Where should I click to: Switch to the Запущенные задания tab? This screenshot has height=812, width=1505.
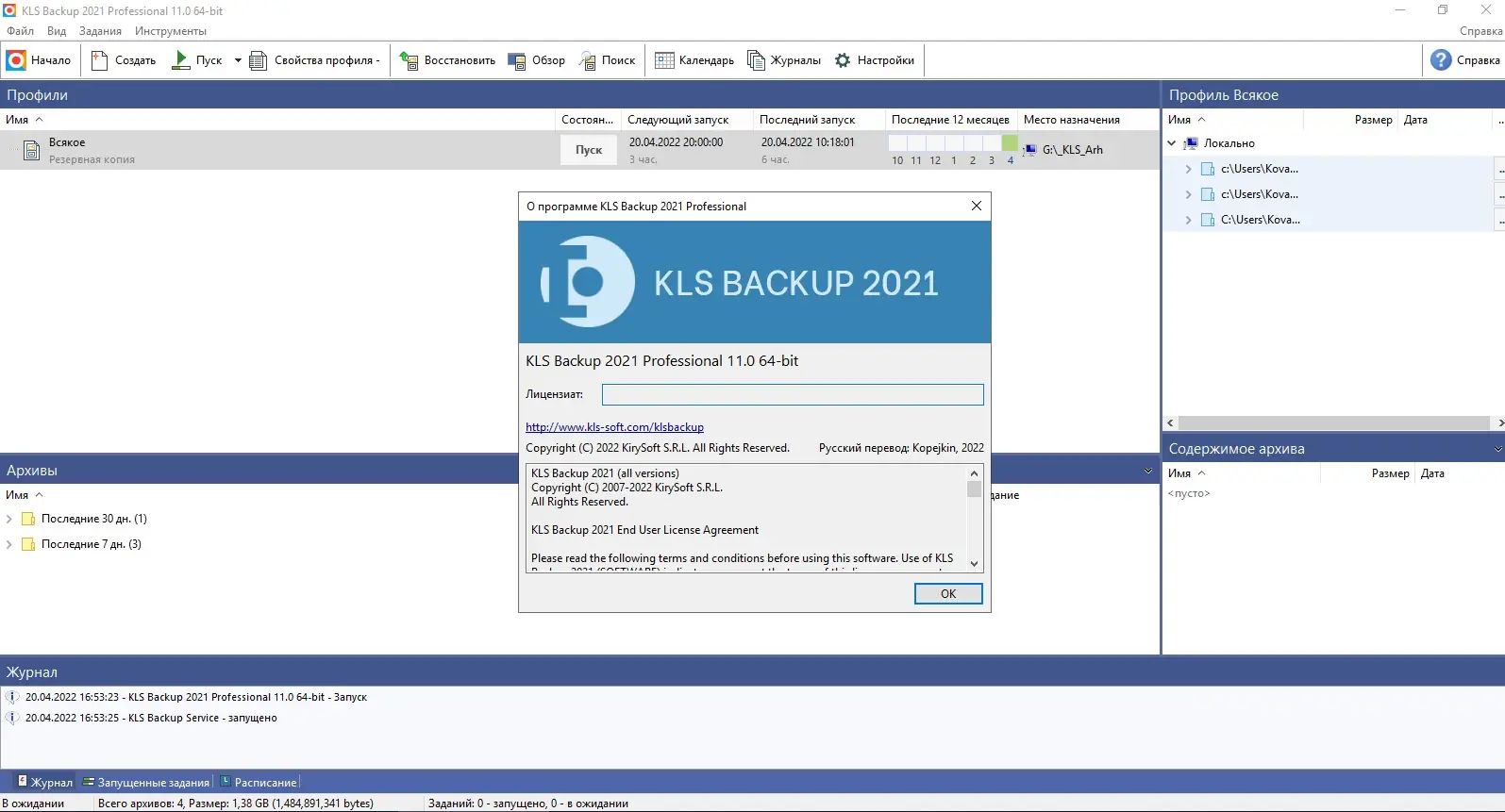pos(145,782)
